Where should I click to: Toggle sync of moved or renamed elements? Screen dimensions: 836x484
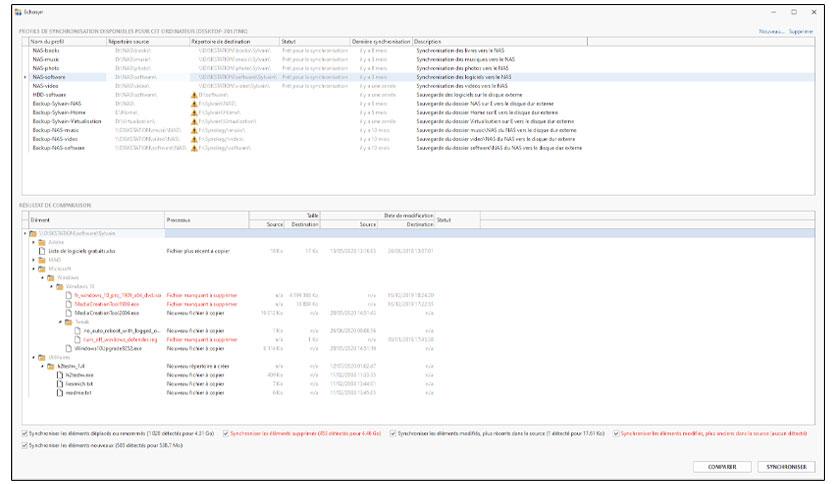25,433
